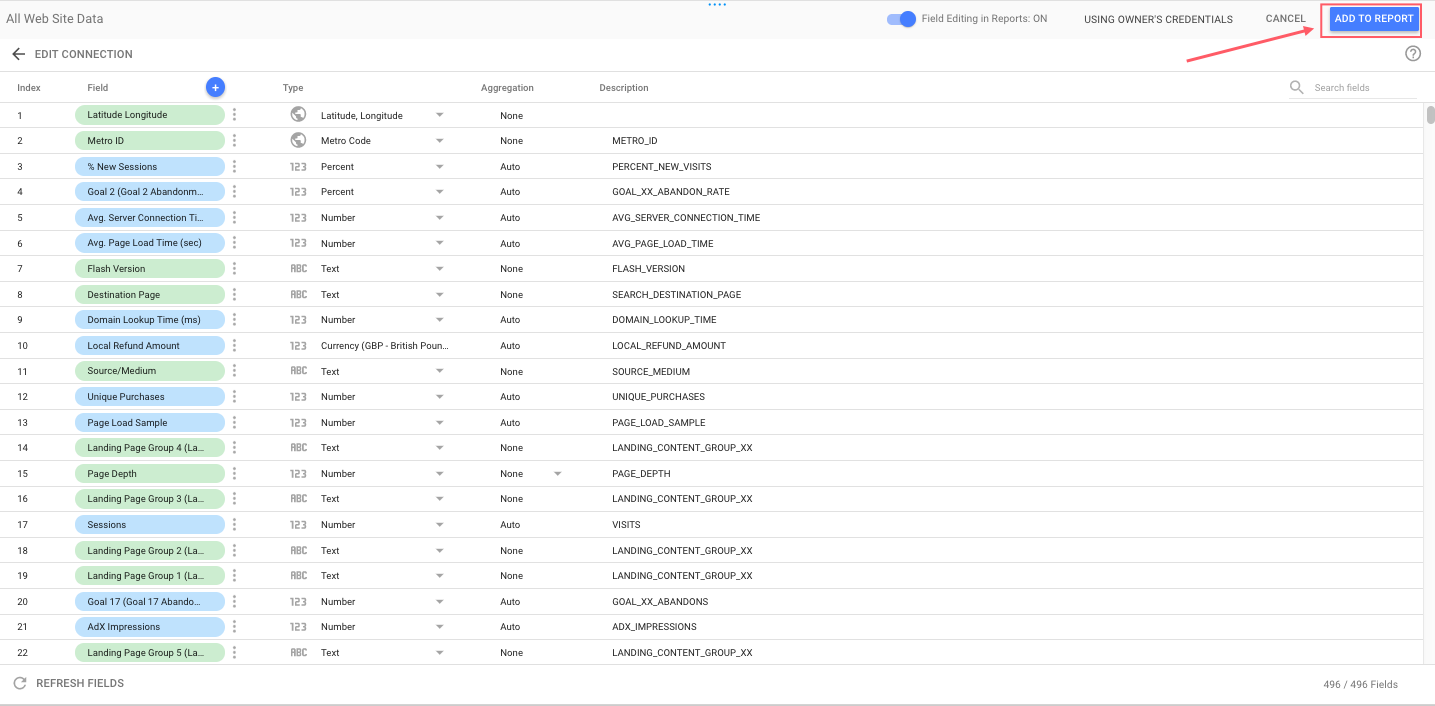Open the three-dot menu for Metro ID
The width and height of the screenshot is (1435, 706).
(x=234, y=140)
